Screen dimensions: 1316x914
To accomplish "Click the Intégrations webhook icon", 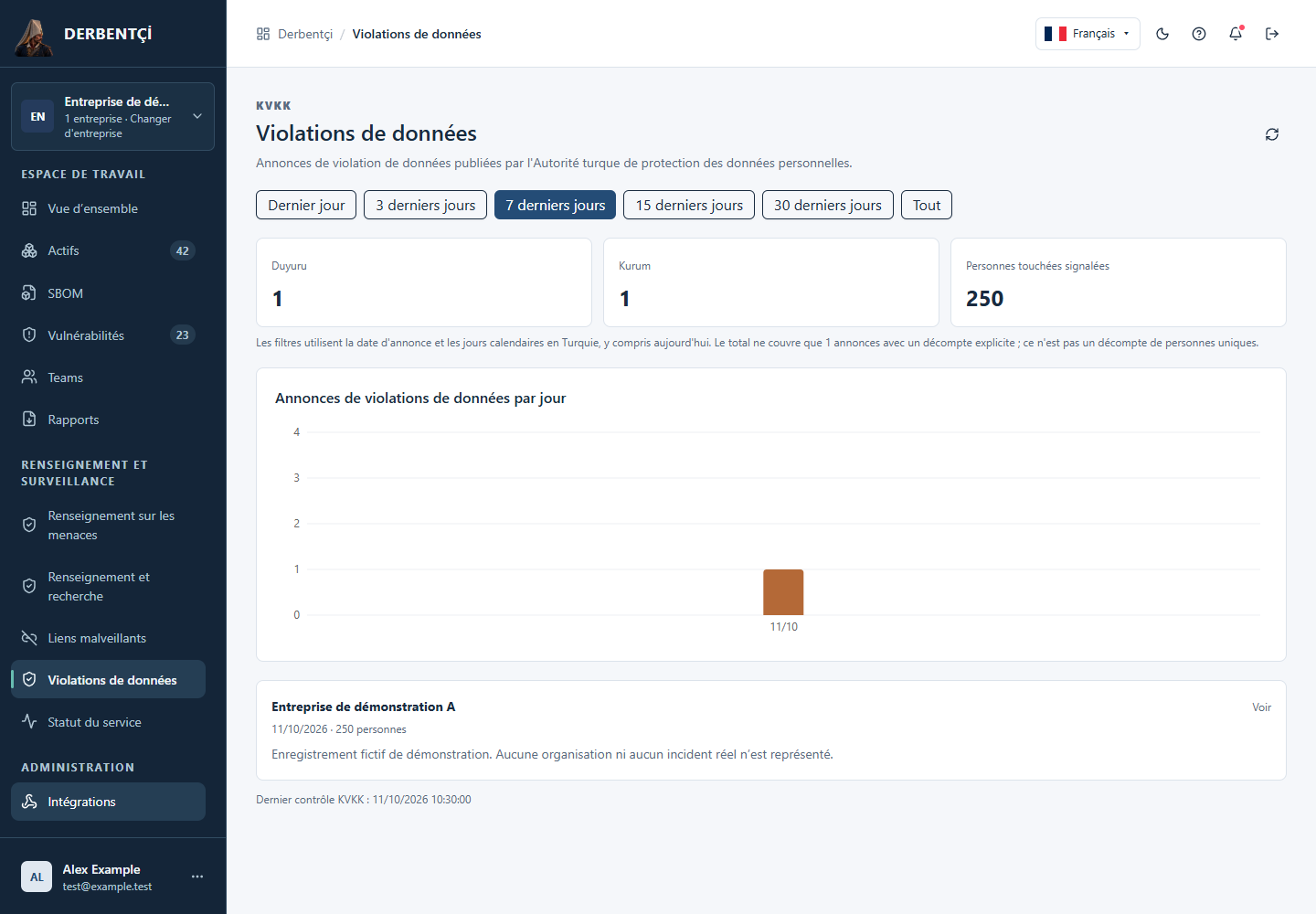I will click(x=29, y=802).
